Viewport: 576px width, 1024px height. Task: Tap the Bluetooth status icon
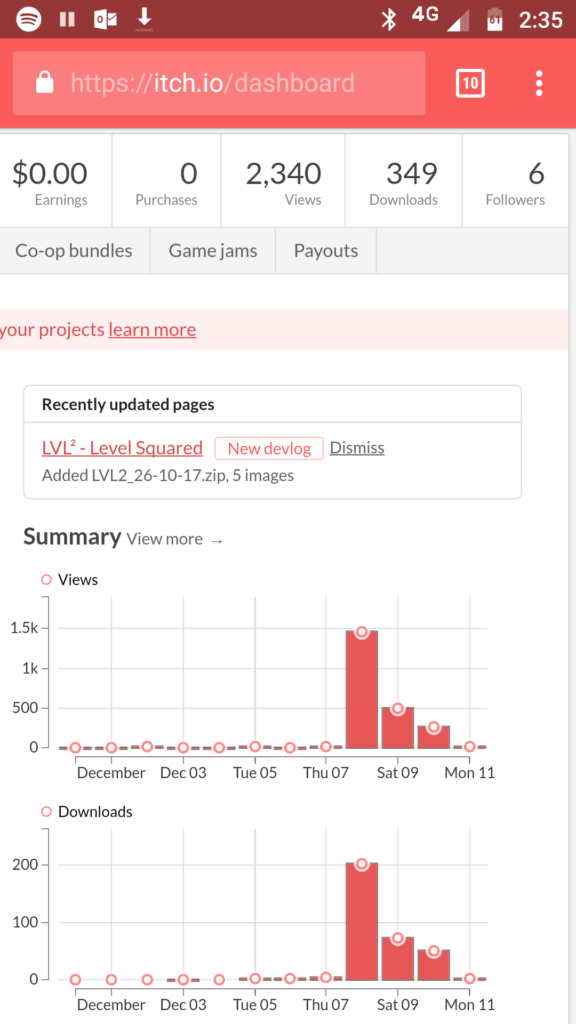(x=389, y=20)
